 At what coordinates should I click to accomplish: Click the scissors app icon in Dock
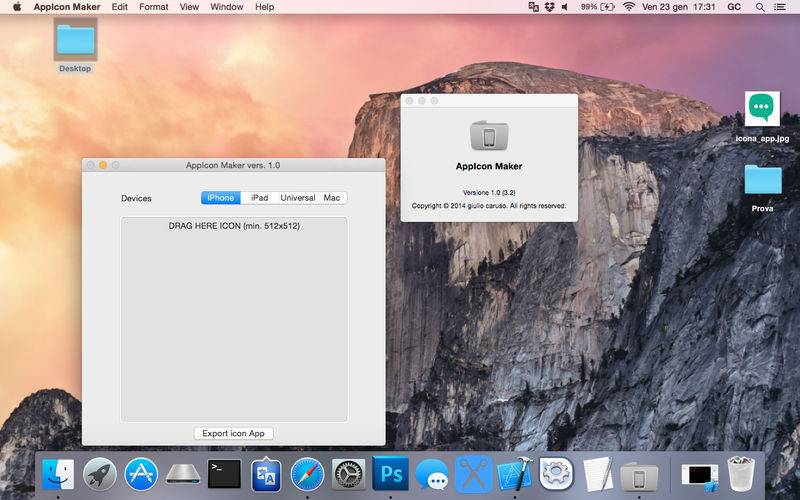point(473,474)
